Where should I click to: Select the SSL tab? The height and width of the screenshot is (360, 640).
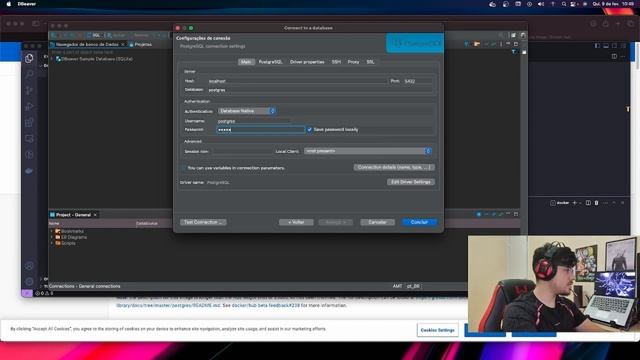370,62
